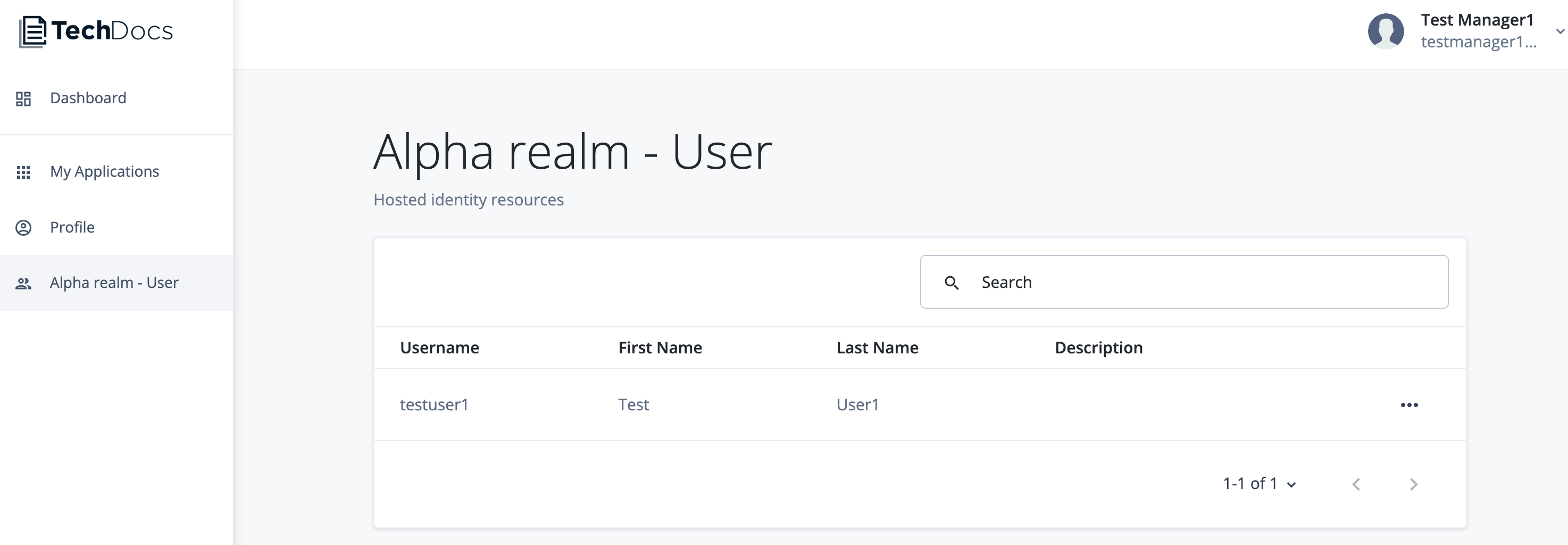Select the Dashboard grid icon

click(24, 97)
